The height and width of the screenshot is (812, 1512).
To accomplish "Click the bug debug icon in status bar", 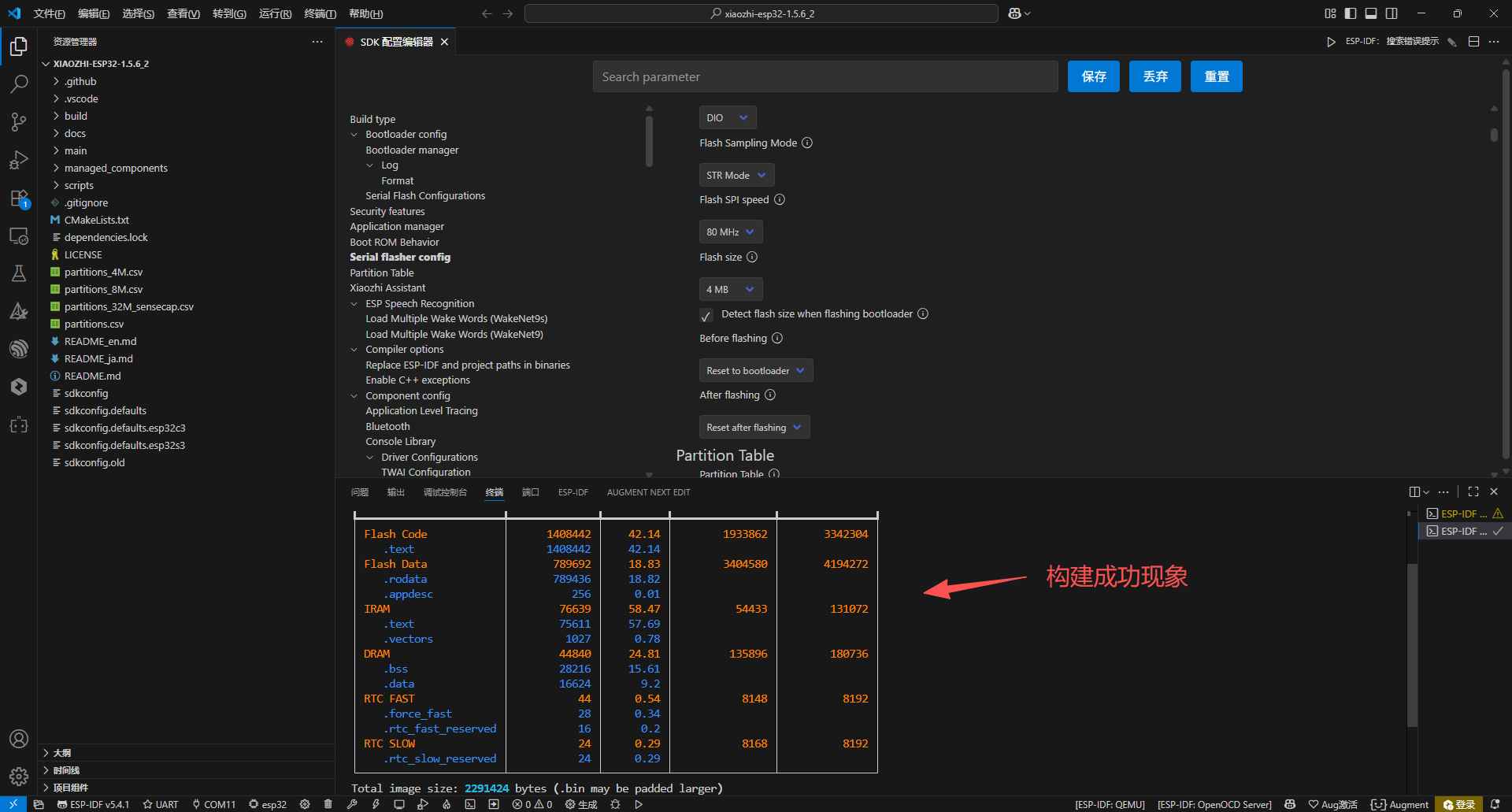I will (615, 804).
